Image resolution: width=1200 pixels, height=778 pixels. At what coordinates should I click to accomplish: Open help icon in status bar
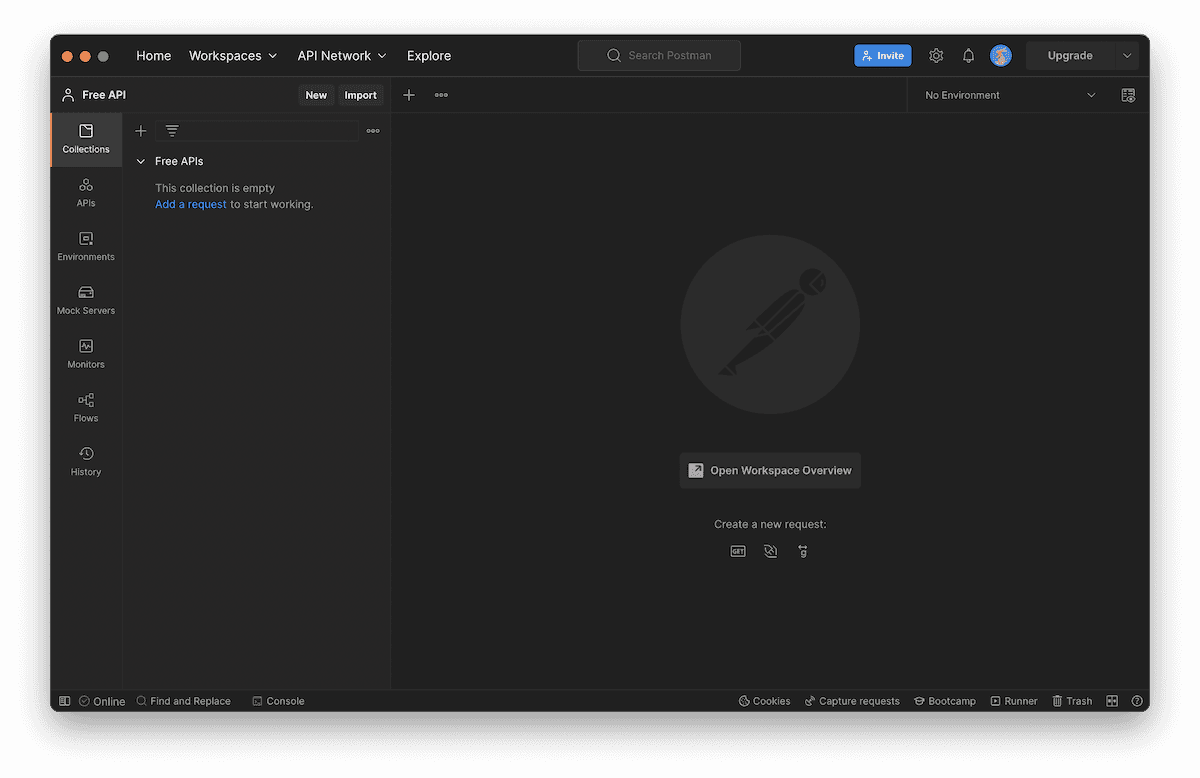click(1137, 701)
